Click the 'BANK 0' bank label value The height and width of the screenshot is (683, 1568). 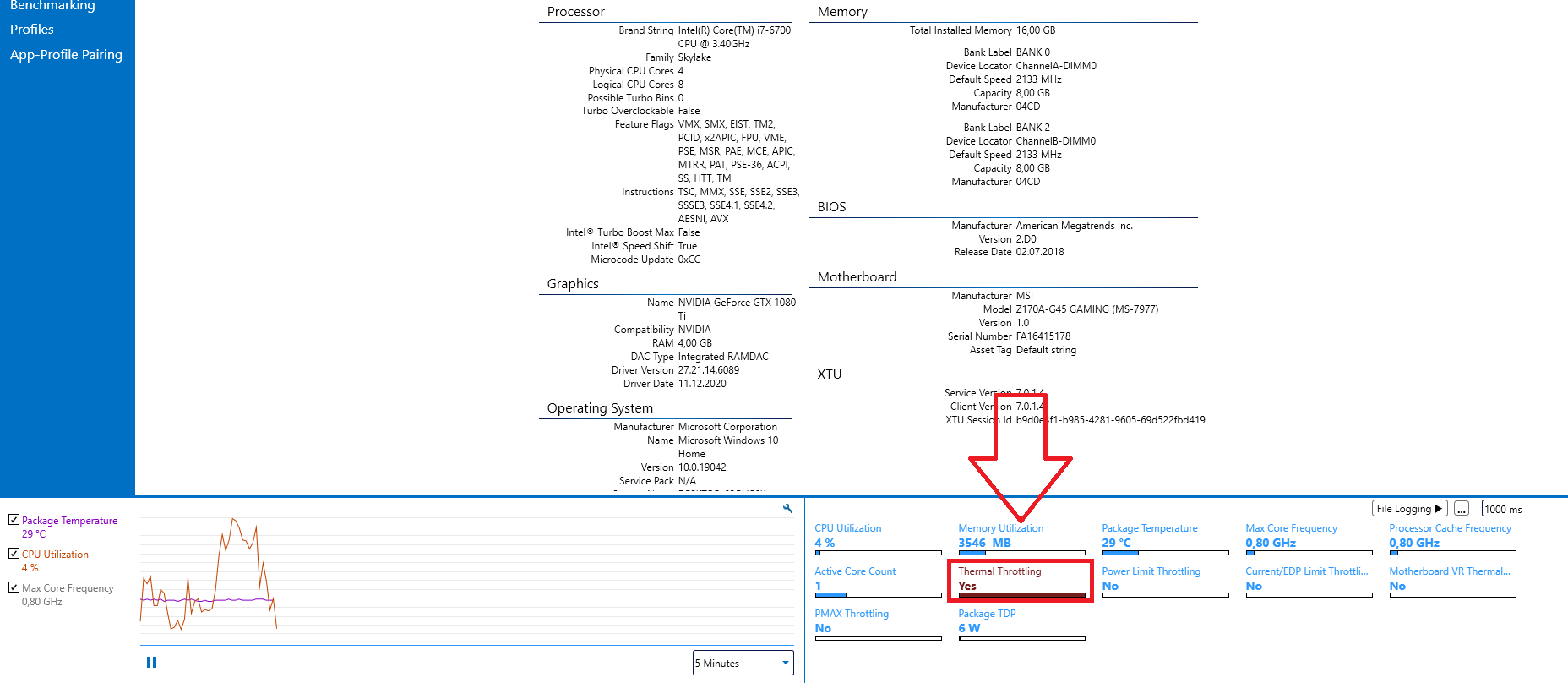1033,52
